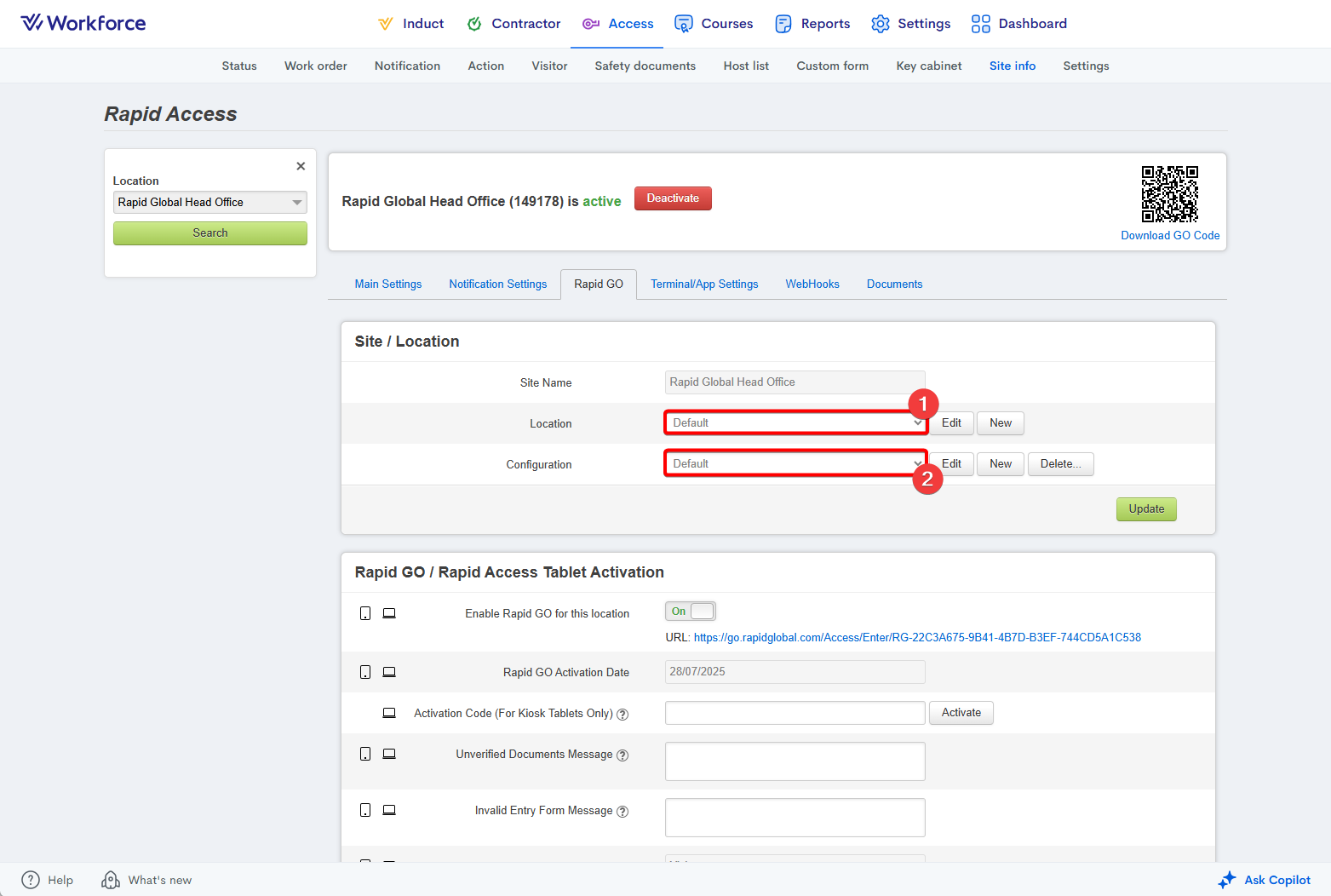Image resolution: width=1331 pixels, height=896 pixels.
Task: Open the Induct module icon
Action: click(386, 24)
